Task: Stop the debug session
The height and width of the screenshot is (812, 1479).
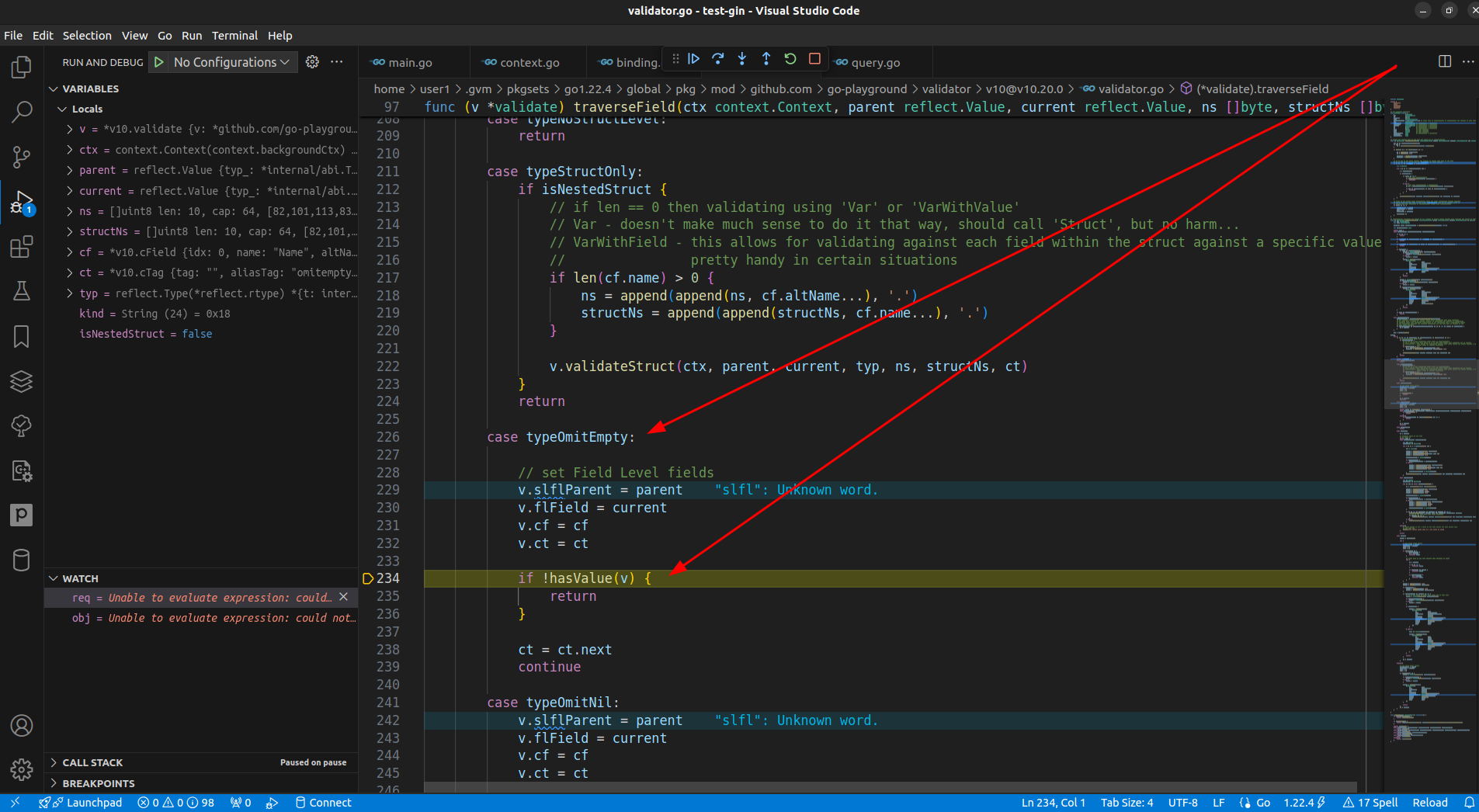Action: (814, 59)
